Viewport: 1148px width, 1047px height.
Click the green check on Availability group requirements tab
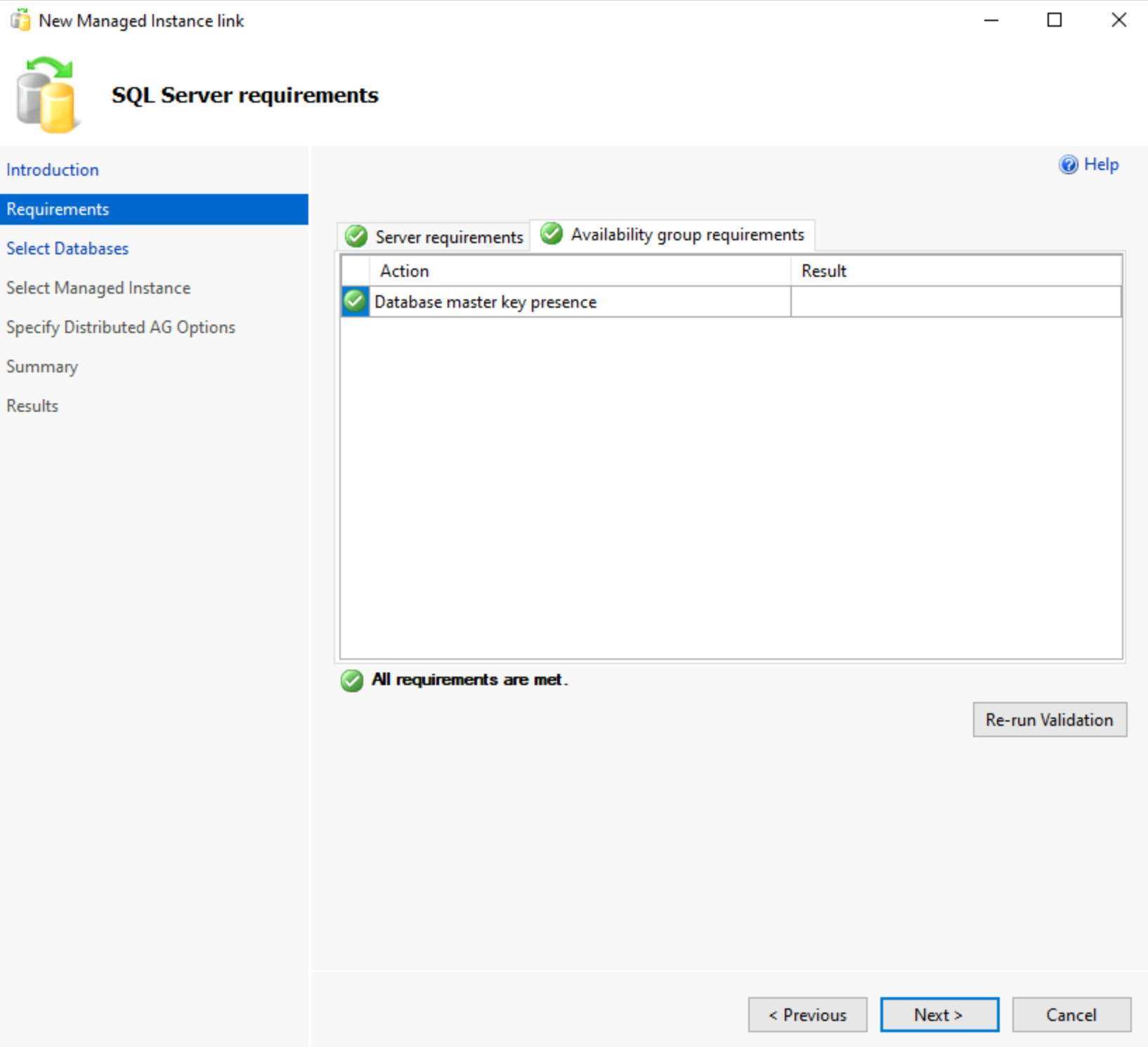[x=551, y=234]
